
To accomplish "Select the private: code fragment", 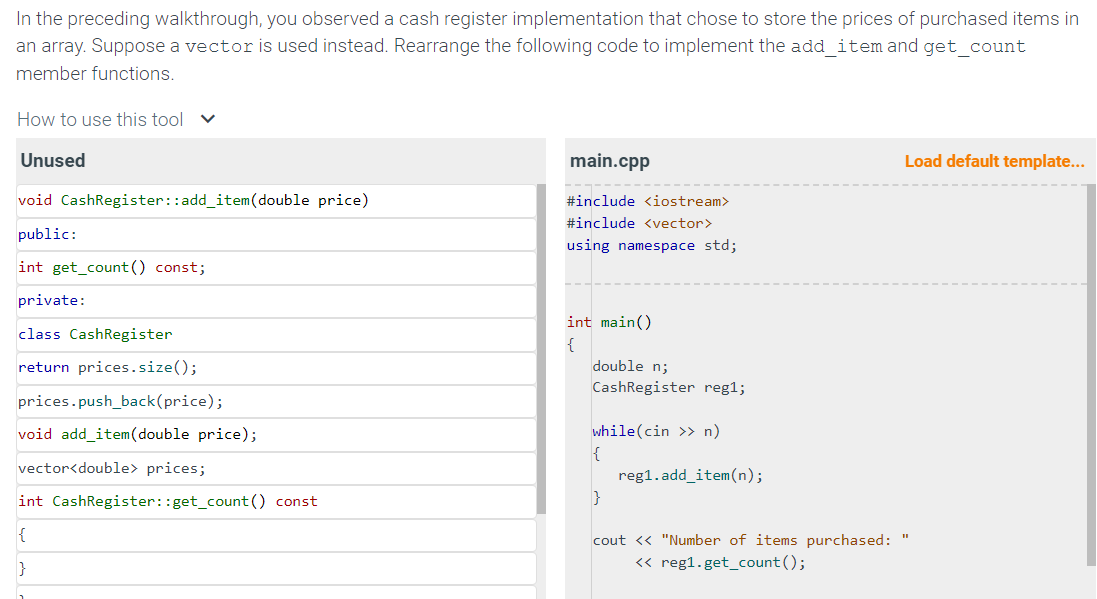I will [x=49, y=299].
